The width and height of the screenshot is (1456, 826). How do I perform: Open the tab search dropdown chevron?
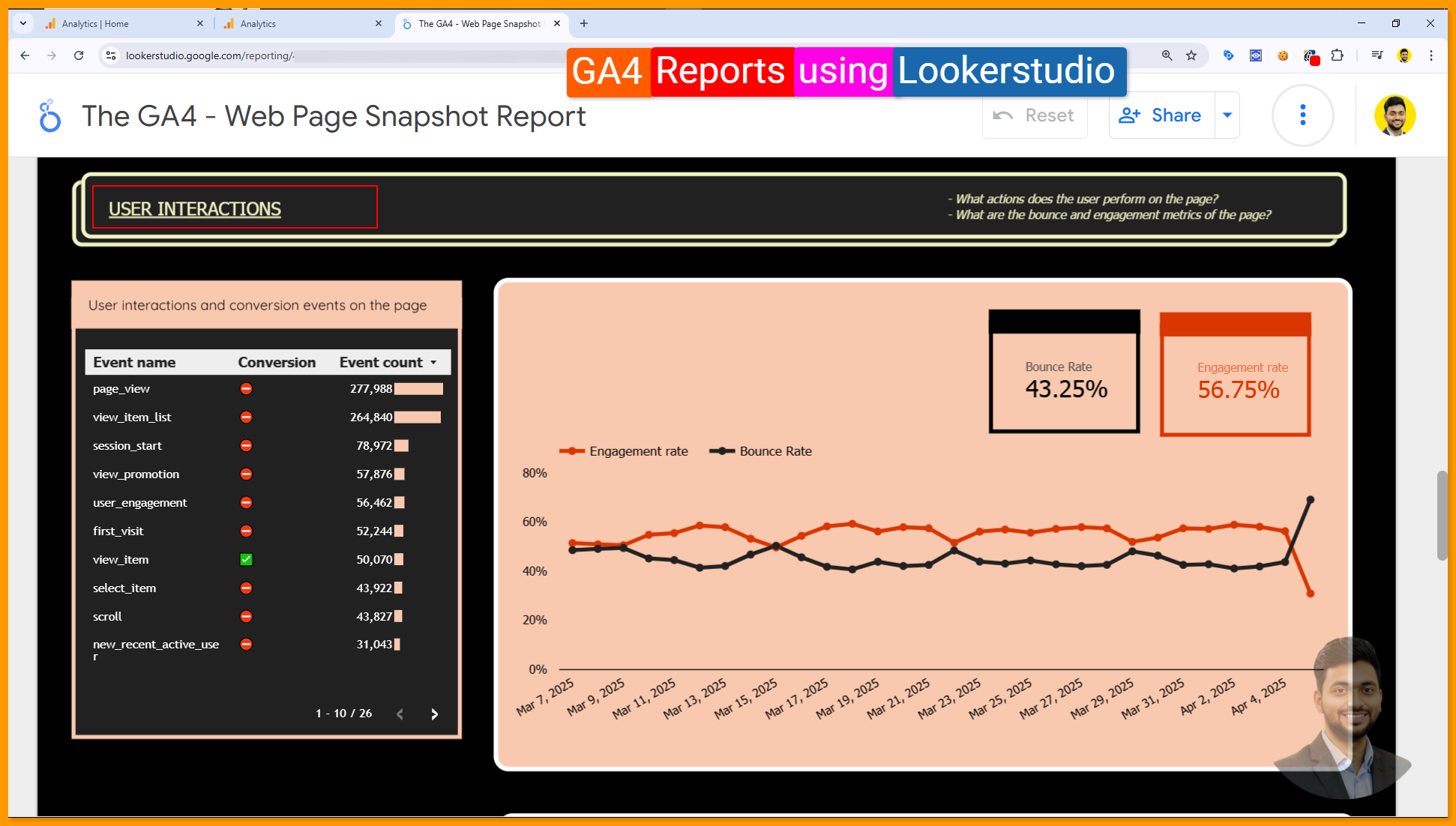(23, 23)
